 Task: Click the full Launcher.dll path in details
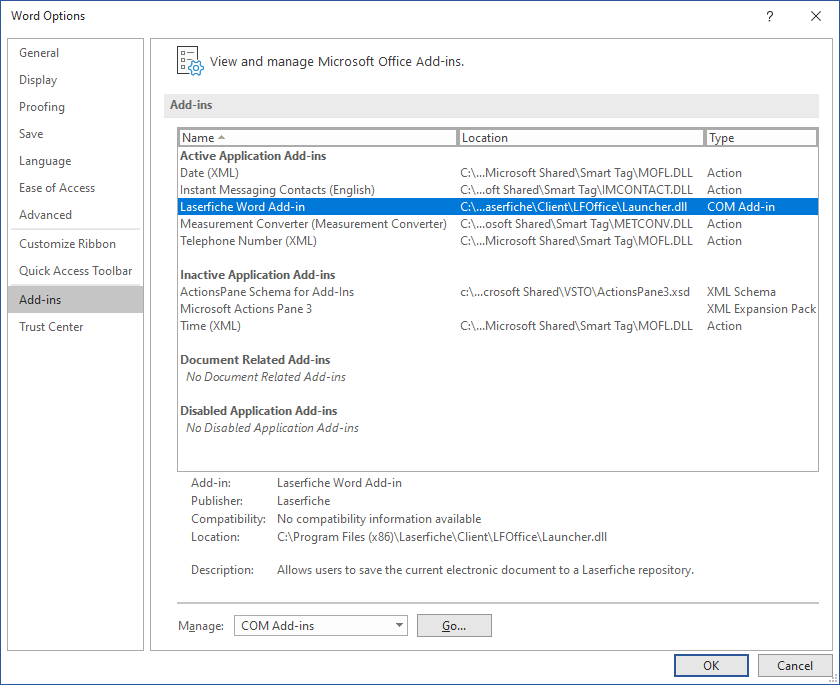(442, 537)
